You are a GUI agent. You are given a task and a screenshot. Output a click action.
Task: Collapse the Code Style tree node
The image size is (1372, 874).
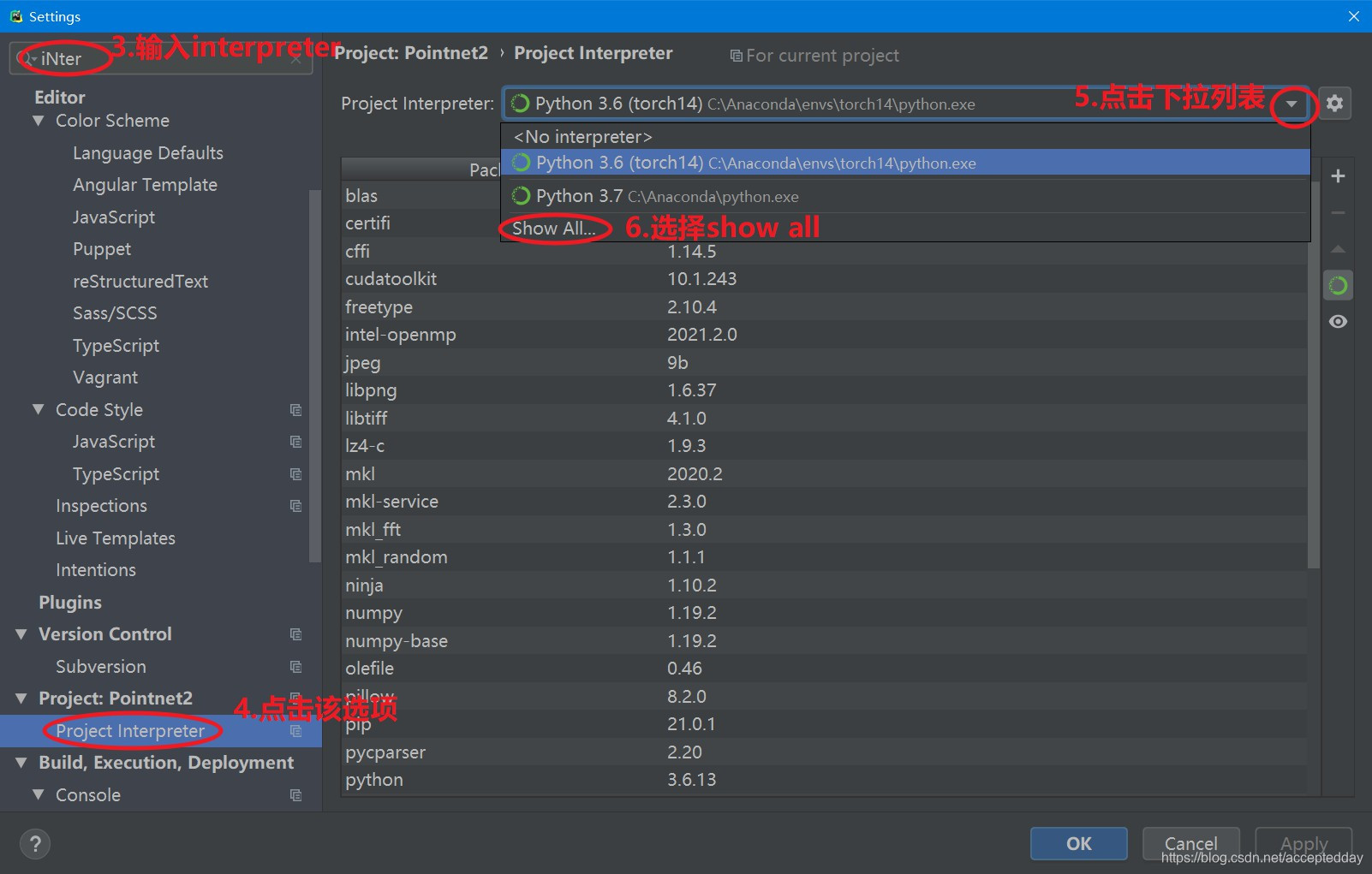pyautogui.click(x=38, y=410)
